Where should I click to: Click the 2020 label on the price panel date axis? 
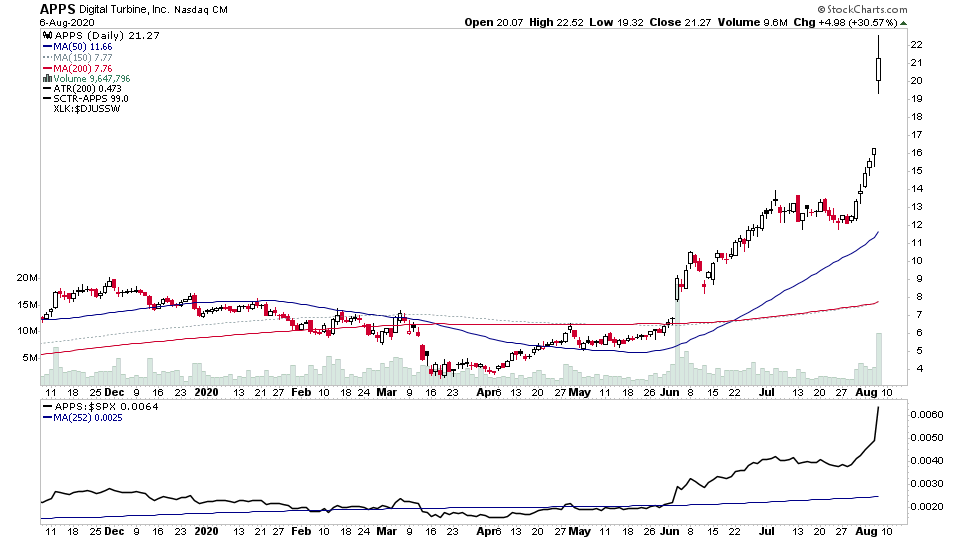pos(206,392)
